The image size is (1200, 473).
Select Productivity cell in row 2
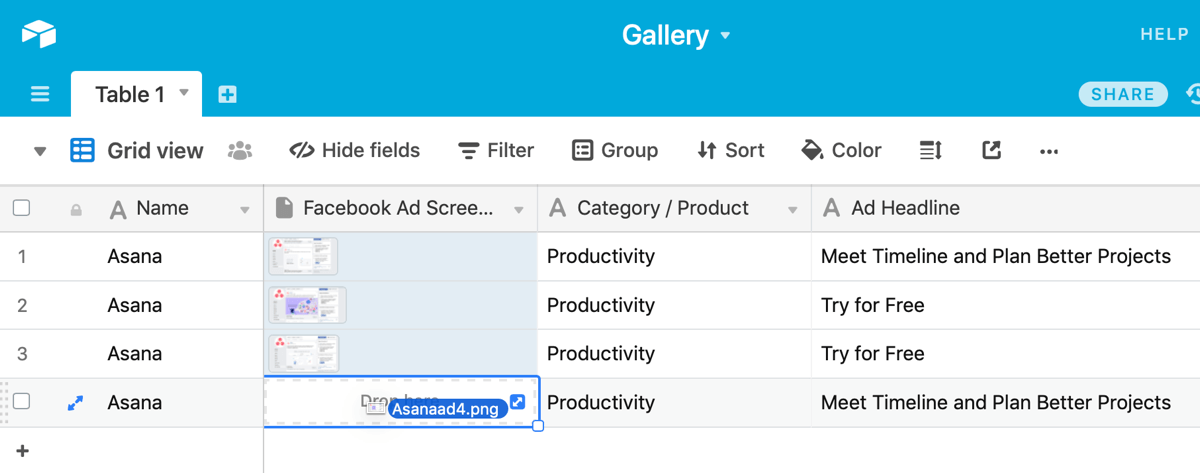pos(674,305)
